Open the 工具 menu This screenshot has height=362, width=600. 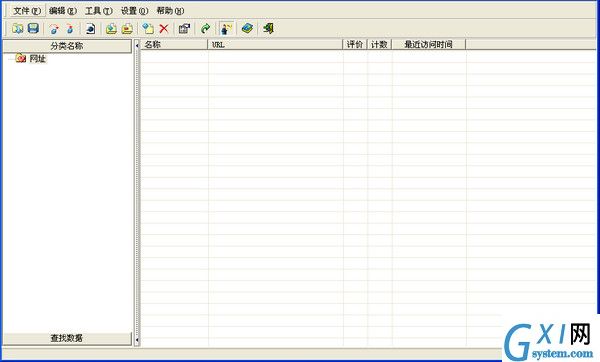tap(98, 11)
